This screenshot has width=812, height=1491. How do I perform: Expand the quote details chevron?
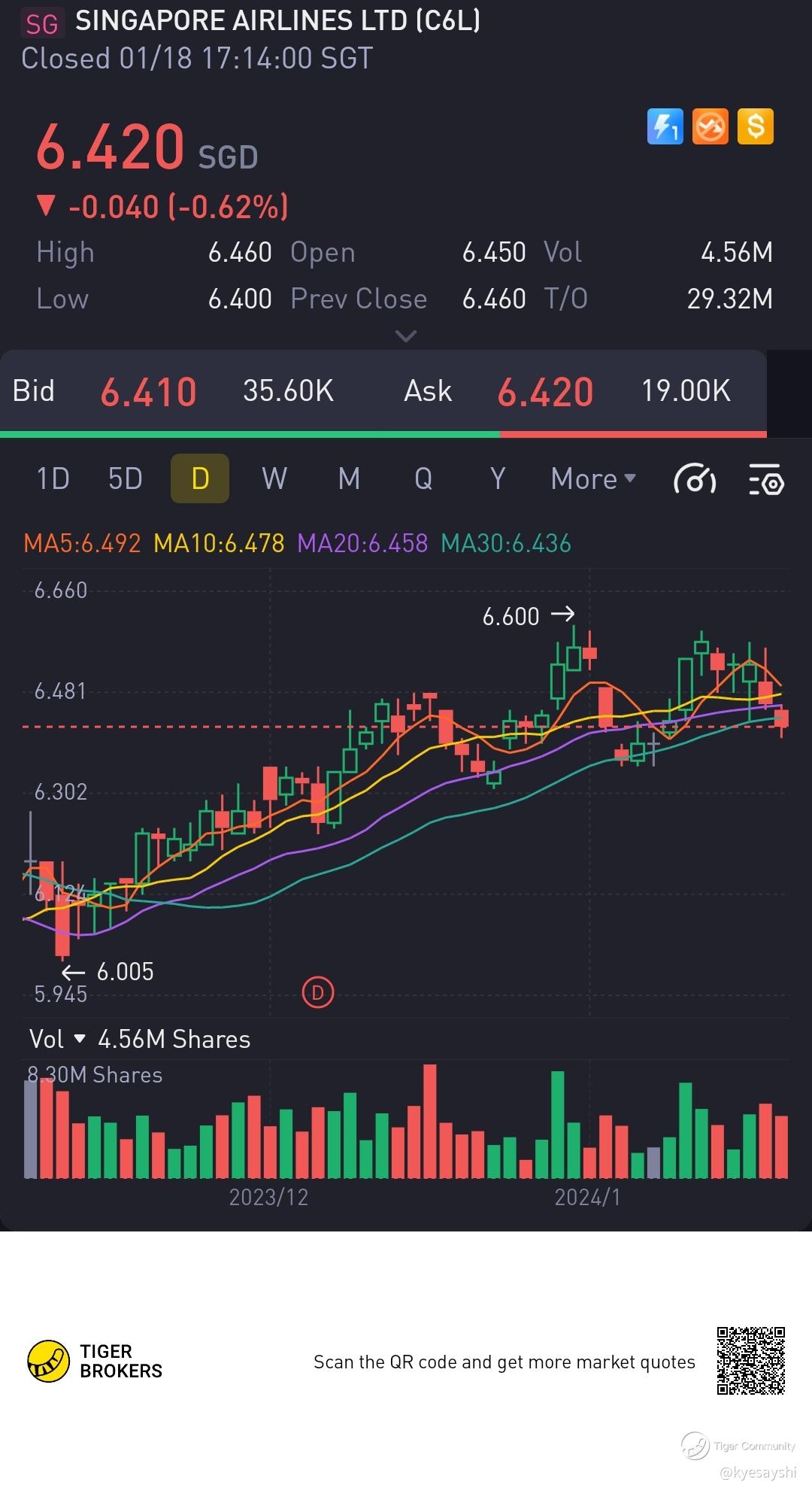405,336
